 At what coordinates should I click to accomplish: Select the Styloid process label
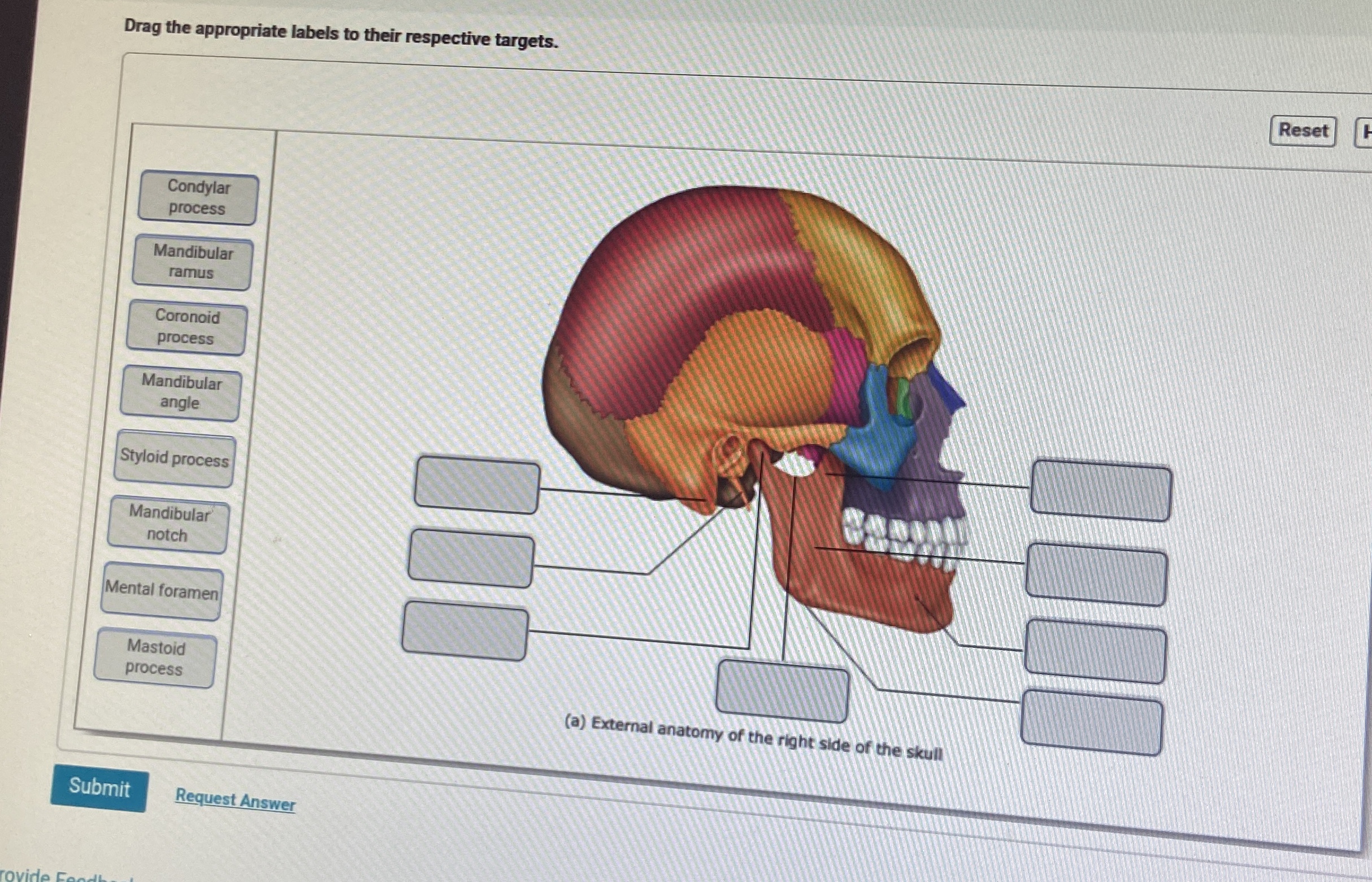tap(174, 459)
